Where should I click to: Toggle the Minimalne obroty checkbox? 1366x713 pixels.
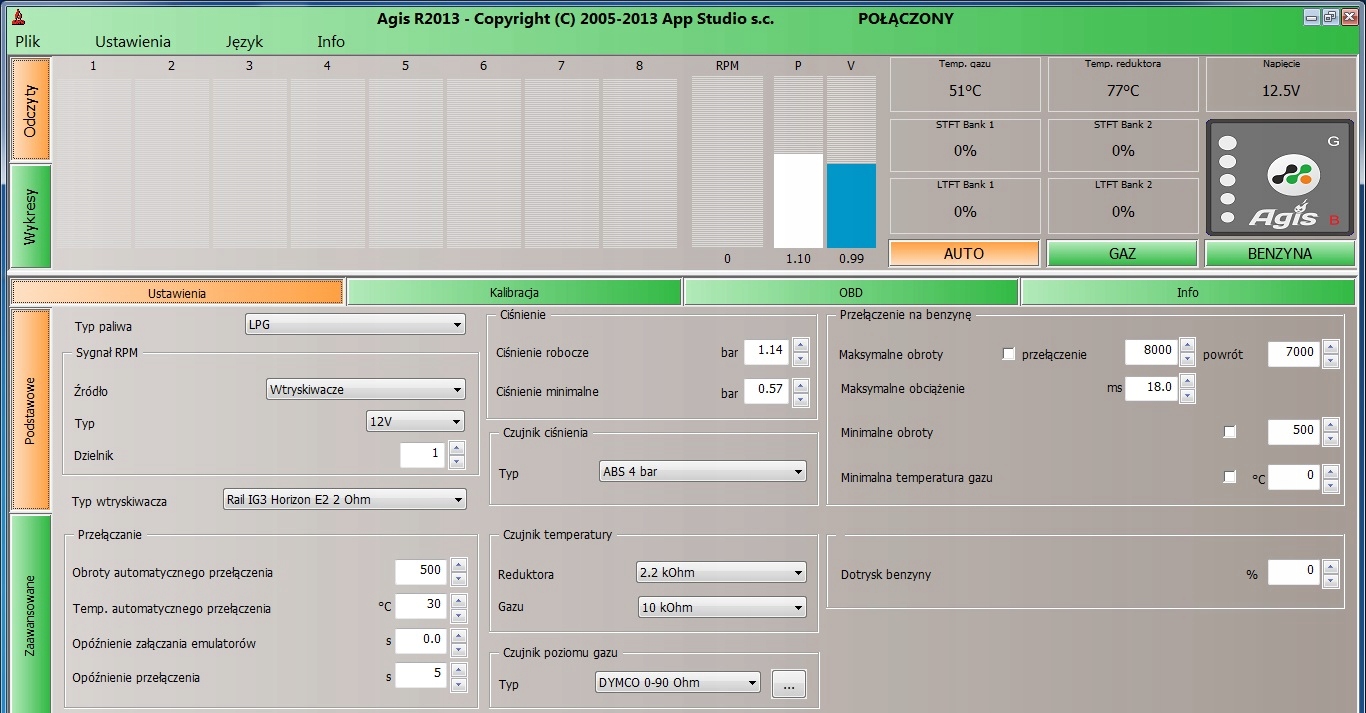[x=1229, y=432]
